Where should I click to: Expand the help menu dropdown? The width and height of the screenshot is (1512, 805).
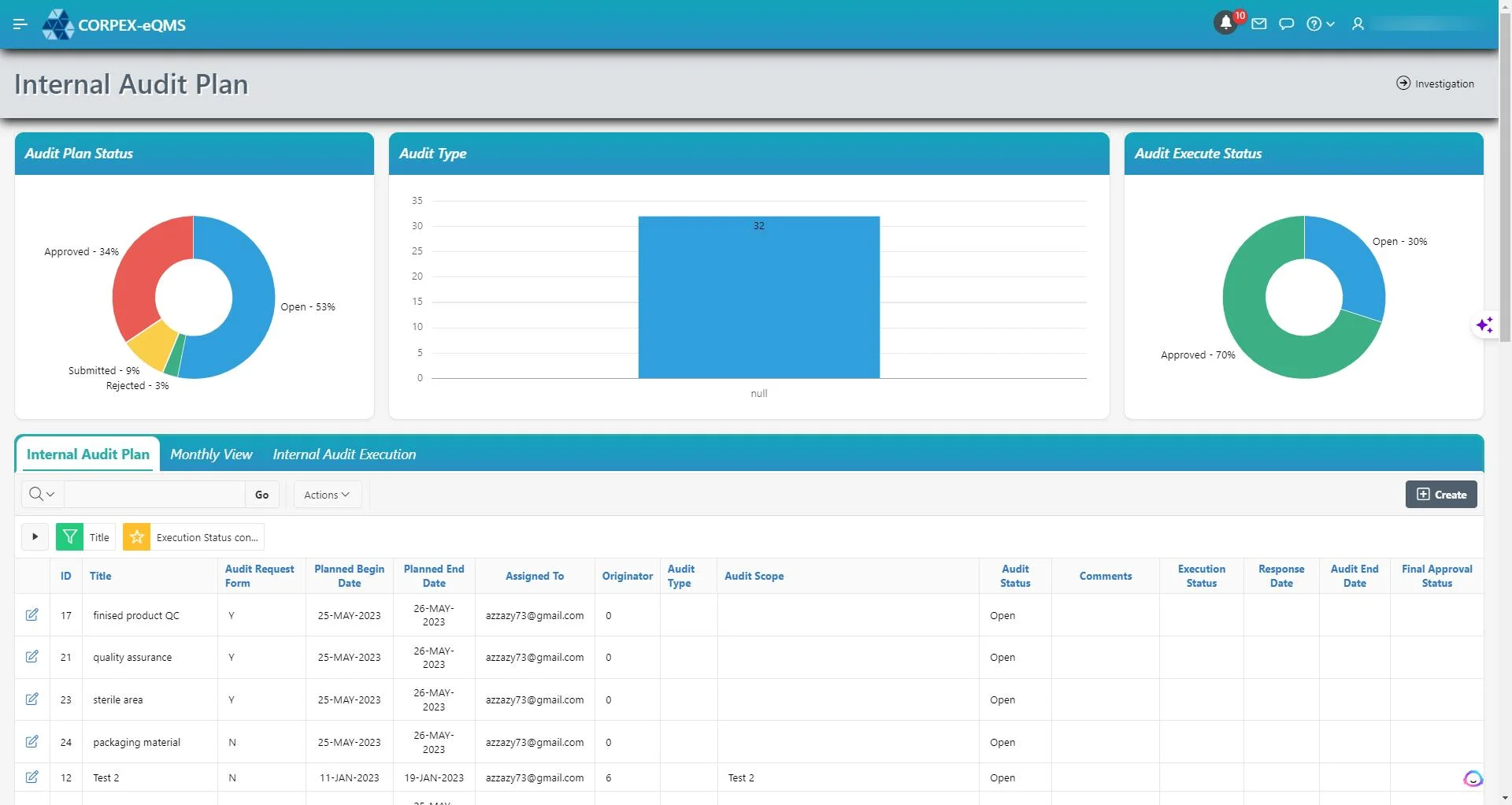point(1321,24)
